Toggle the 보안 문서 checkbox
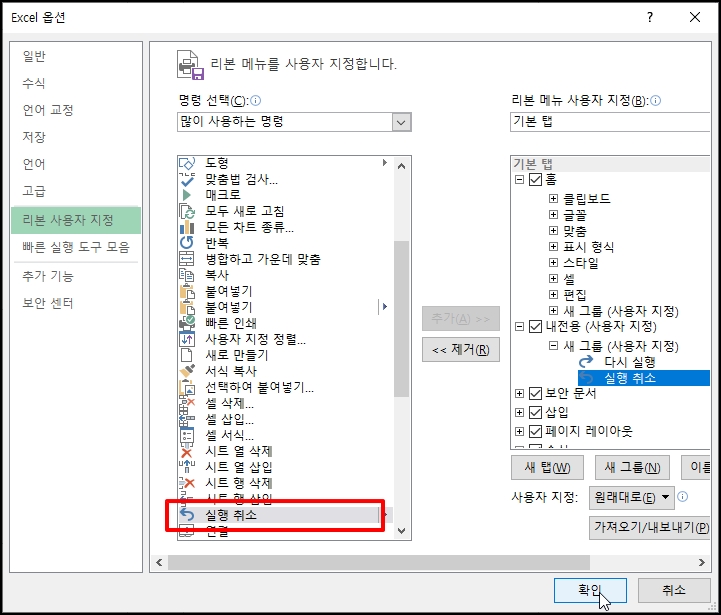 [535, 393]
